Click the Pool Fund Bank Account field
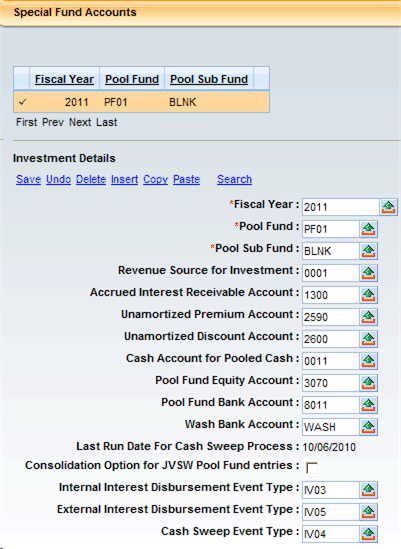The image size is (401, 549). 331,405
